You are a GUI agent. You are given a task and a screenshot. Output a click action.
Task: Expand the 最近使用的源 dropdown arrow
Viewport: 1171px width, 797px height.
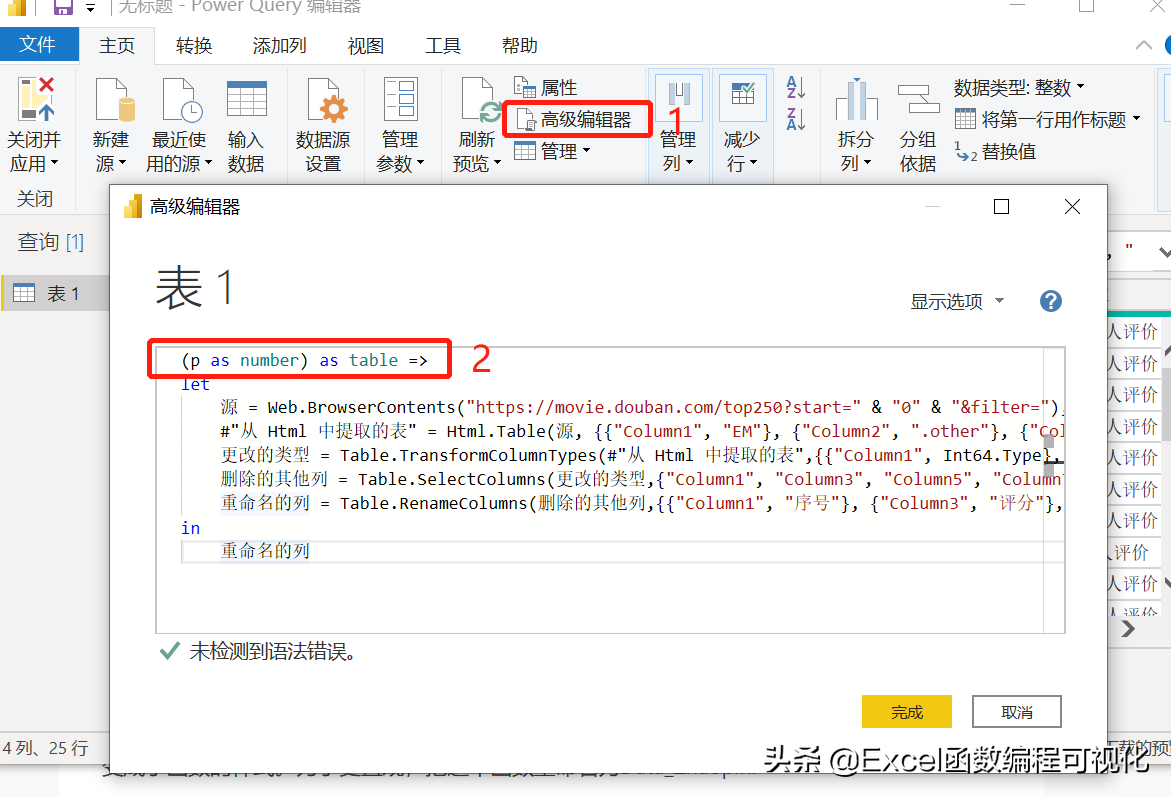tap(208, 164)
